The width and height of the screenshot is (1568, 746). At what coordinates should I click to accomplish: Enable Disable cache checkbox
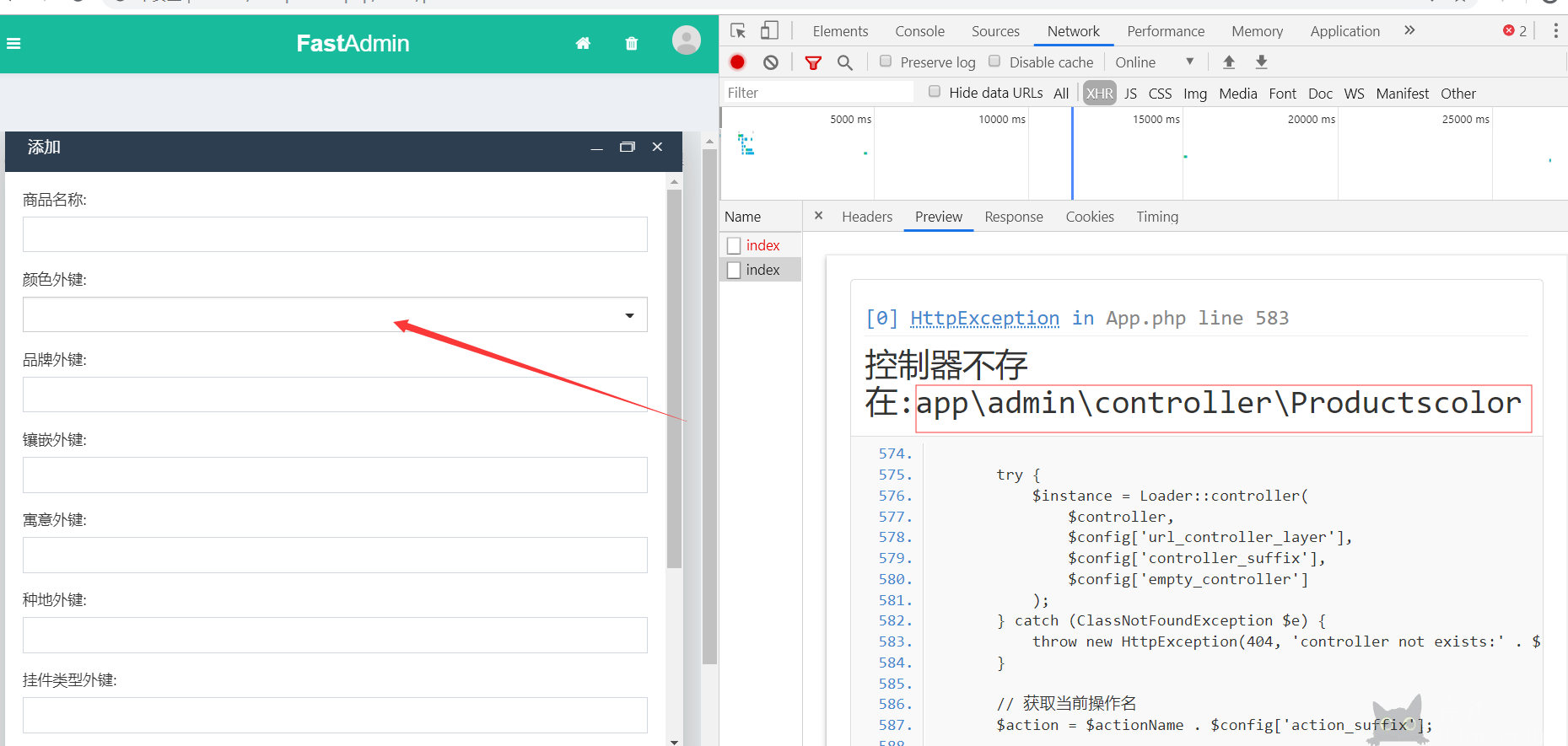pos(994,62)
